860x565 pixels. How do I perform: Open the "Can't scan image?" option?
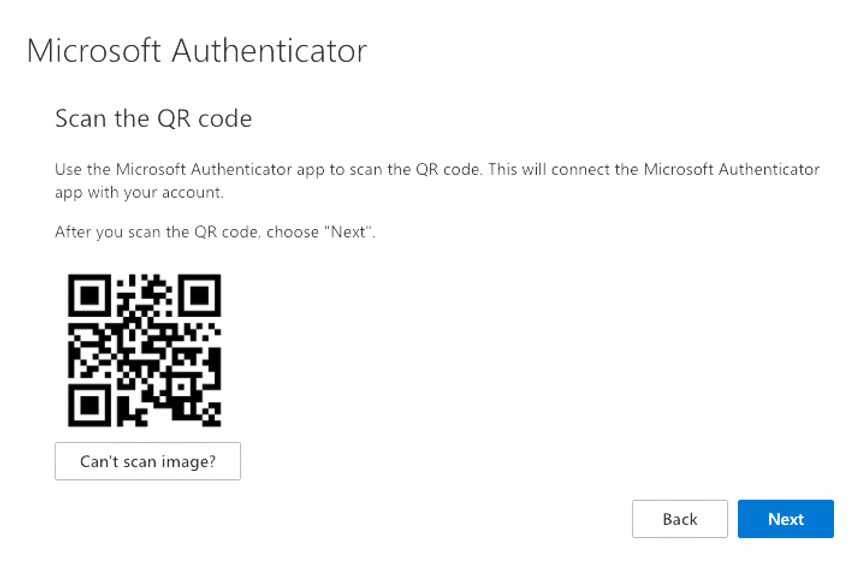click(148, 461)
